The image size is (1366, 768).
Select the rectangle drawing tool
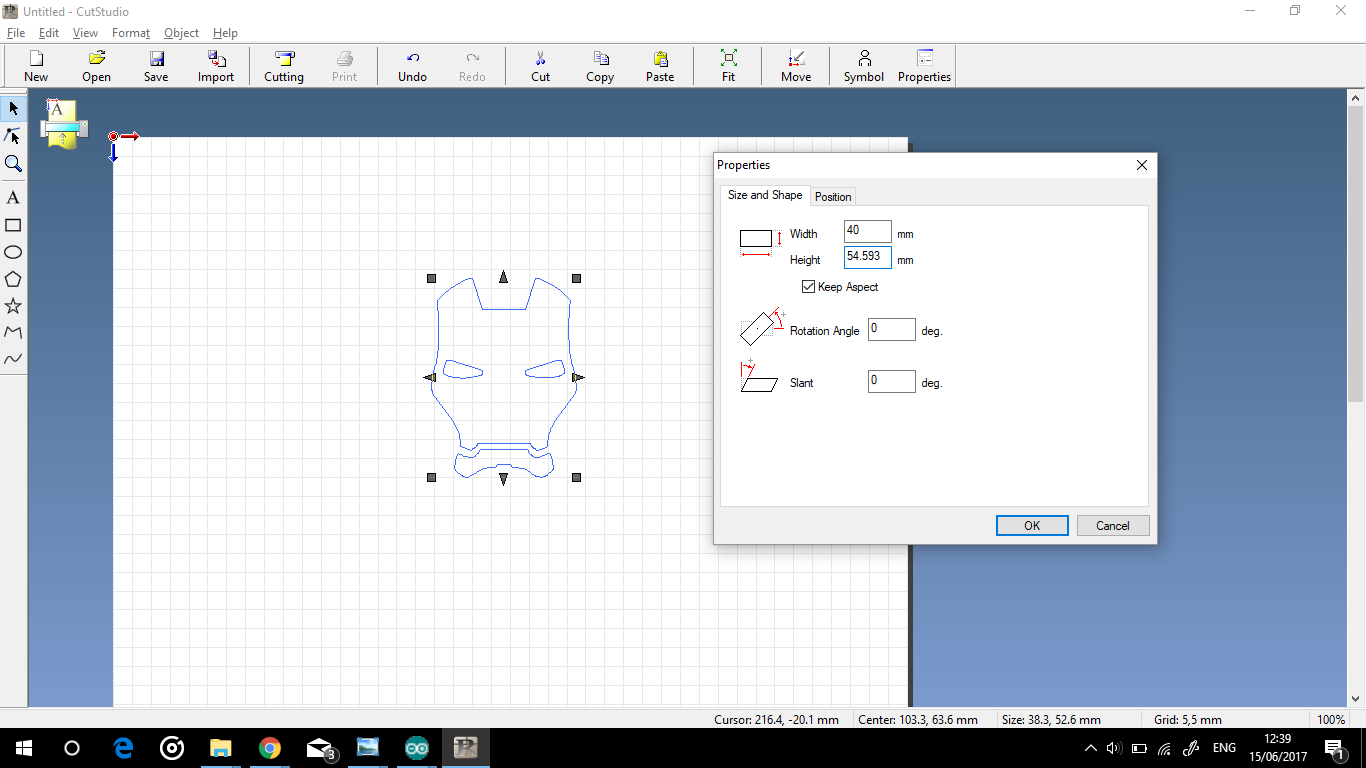point(13,225)
